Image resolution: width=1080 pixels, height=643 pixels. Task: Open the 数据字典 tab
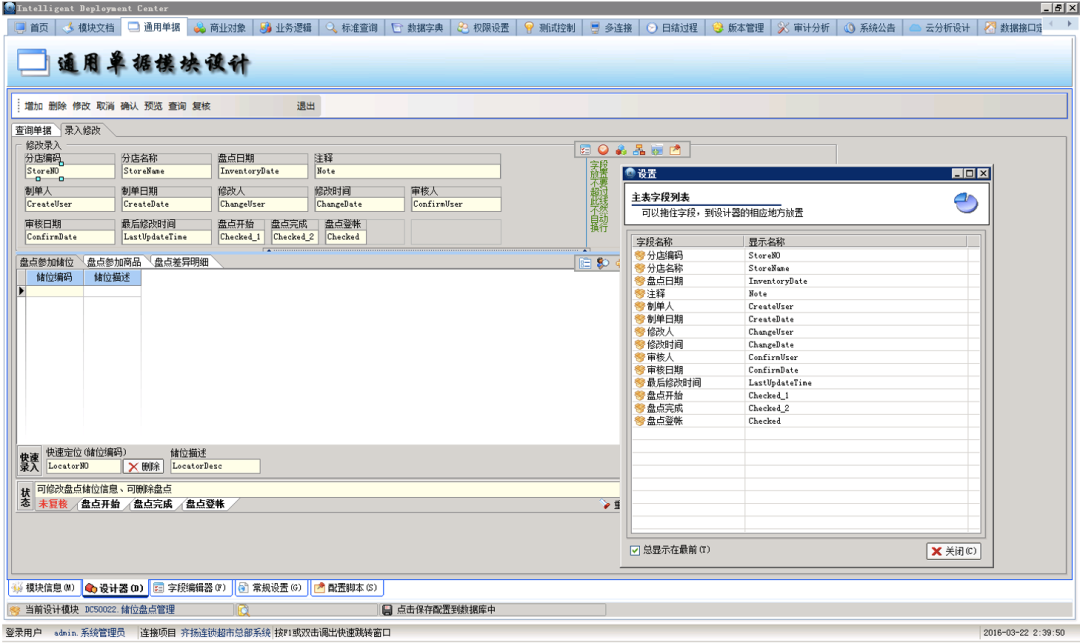click(x=417, y=28)
